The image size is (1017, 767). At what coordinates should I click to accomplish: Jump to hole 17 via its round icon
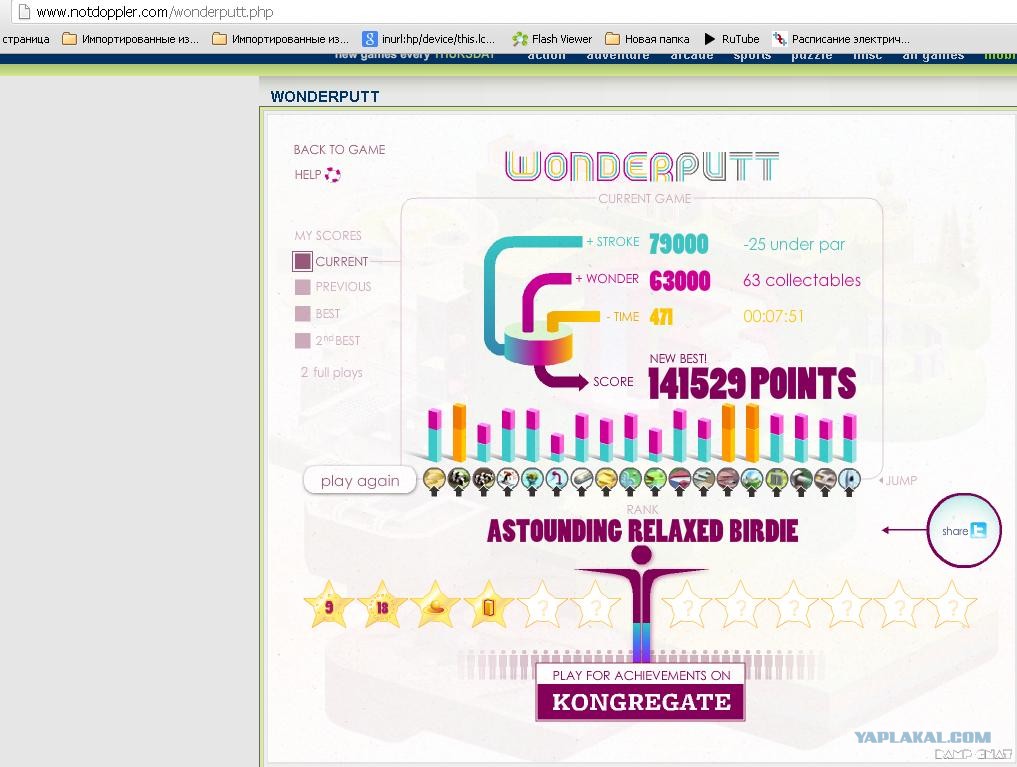tap(825, 479)
